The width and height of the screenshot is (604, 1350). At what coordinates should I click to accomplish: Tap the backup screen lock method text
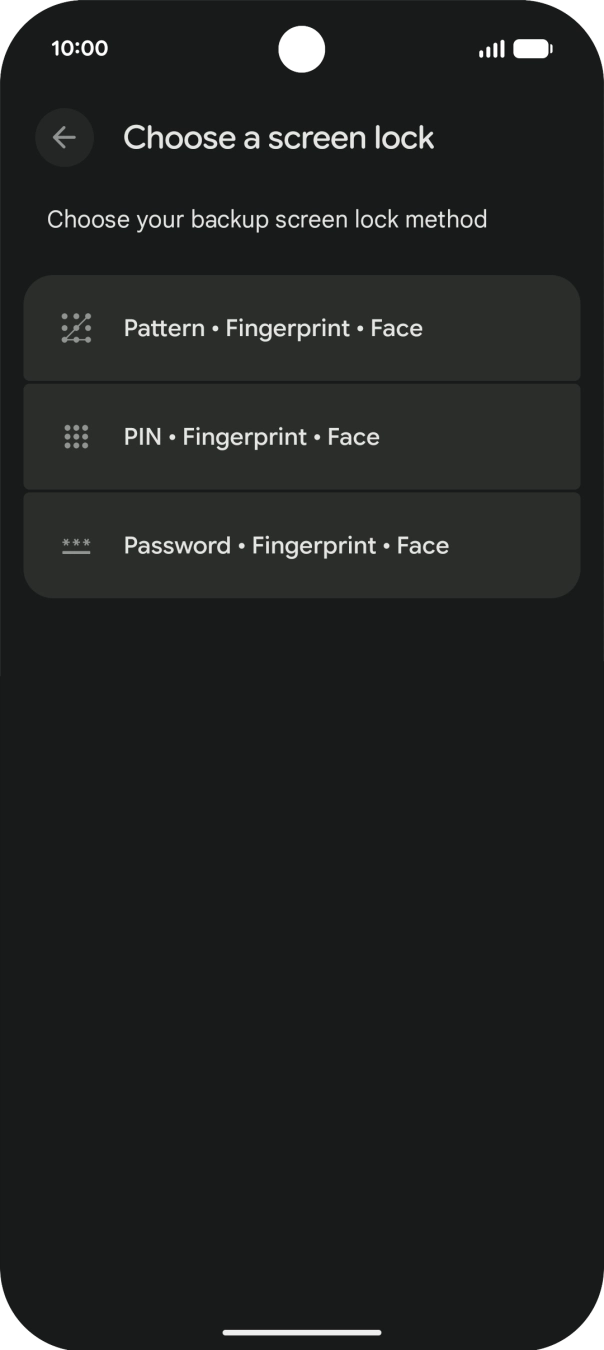(267, 219)
